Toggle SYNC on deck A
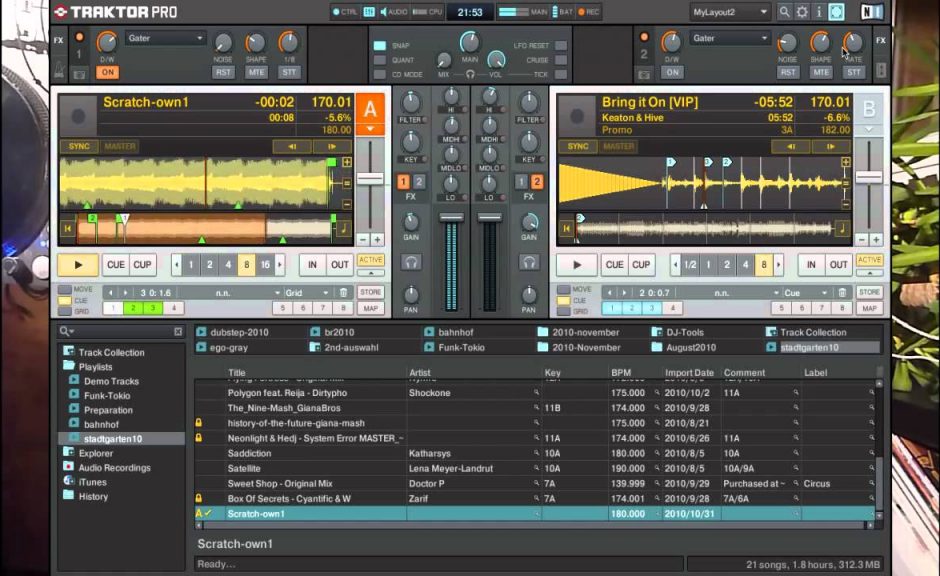 tap(79, 146)
